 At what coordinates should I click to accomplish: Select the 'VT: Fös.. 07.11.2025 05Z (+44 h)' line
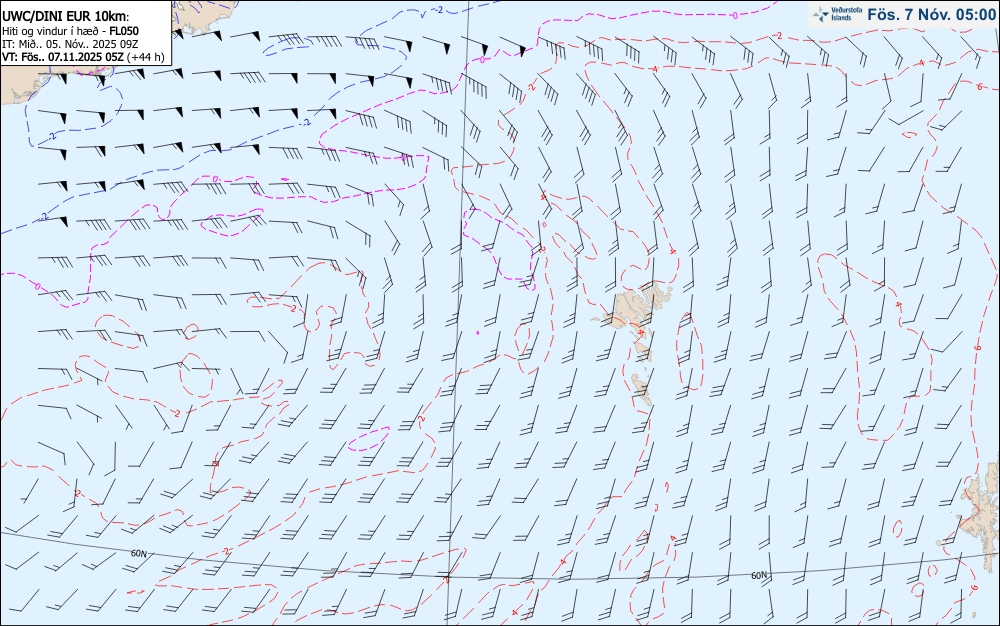point(83,57)
